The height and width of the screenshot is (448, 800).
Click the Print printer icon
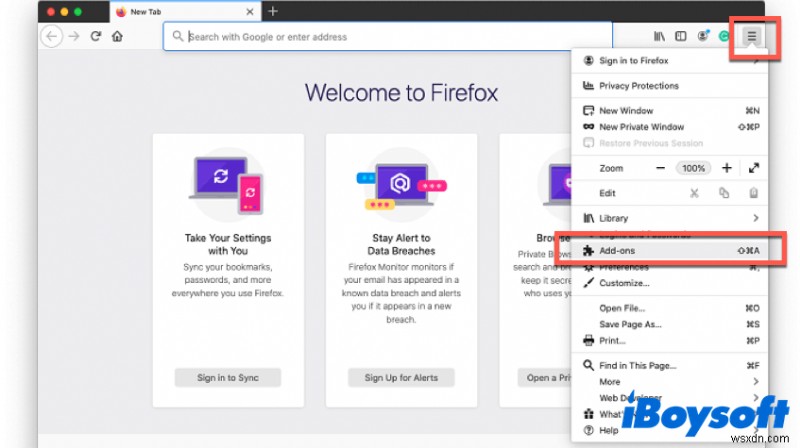click(589, 340)
